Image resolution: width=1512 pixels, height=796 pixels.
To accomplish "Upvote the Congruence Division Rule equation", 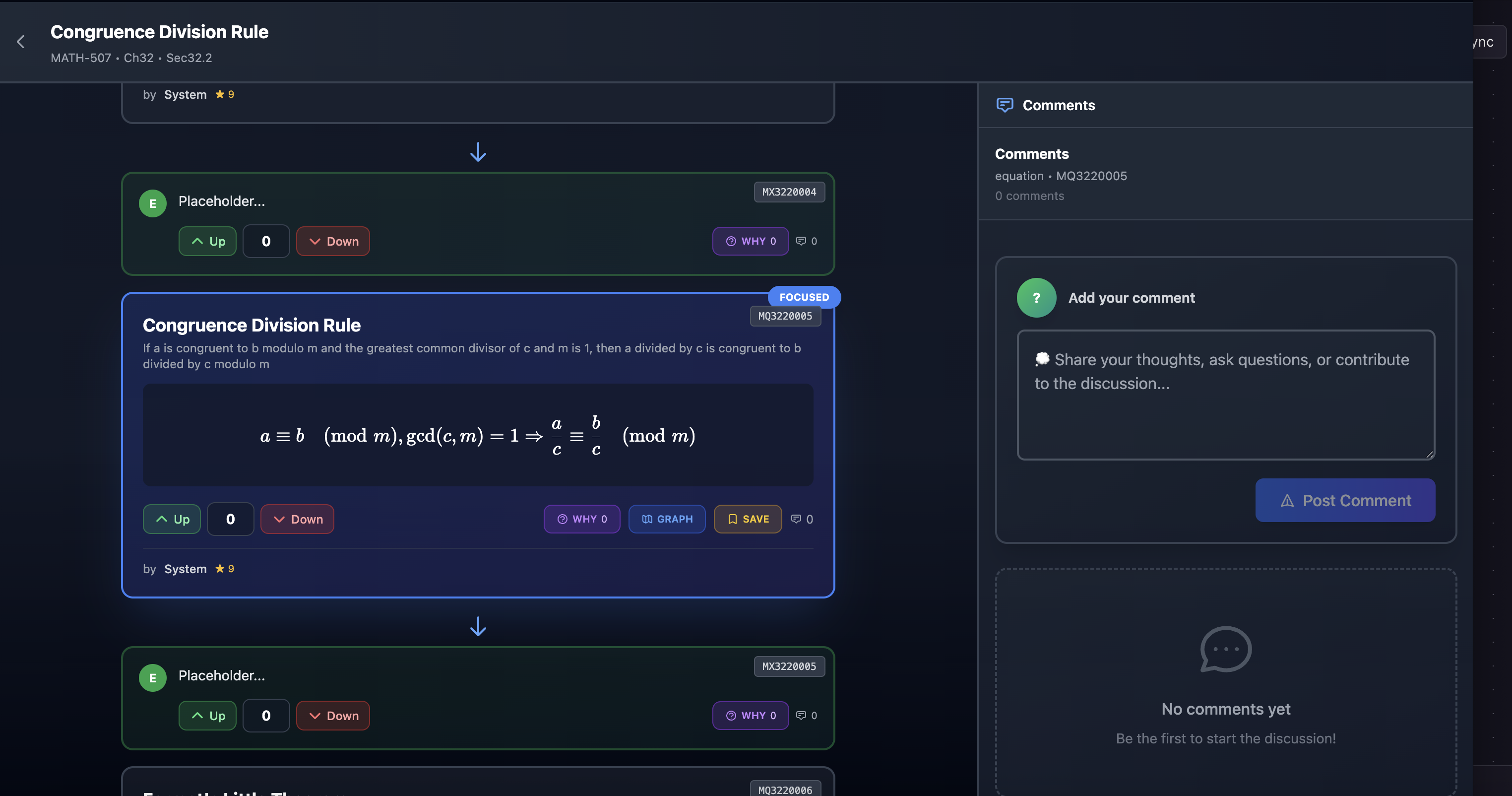I will [172, 519].
